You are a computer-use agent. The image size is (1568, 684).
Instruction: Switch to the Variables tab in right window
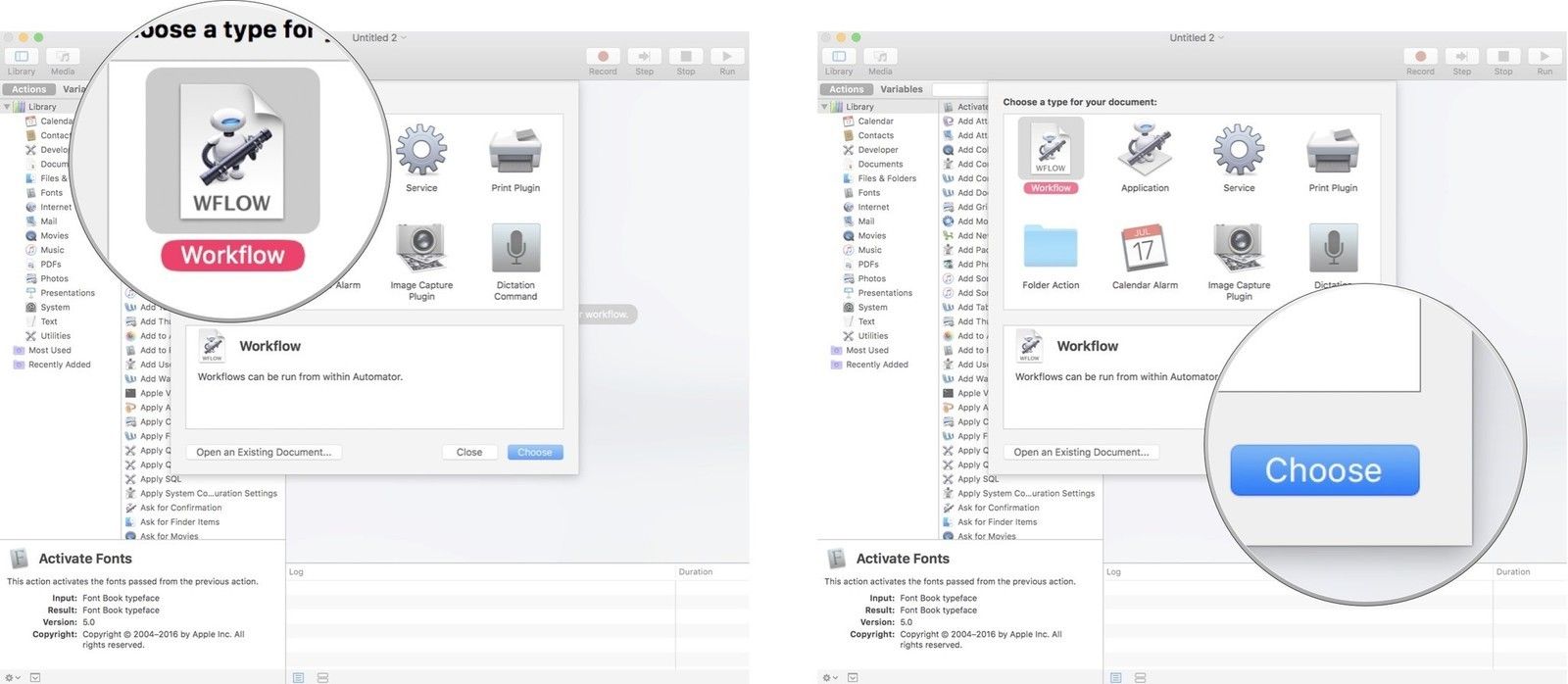(901, 89)
